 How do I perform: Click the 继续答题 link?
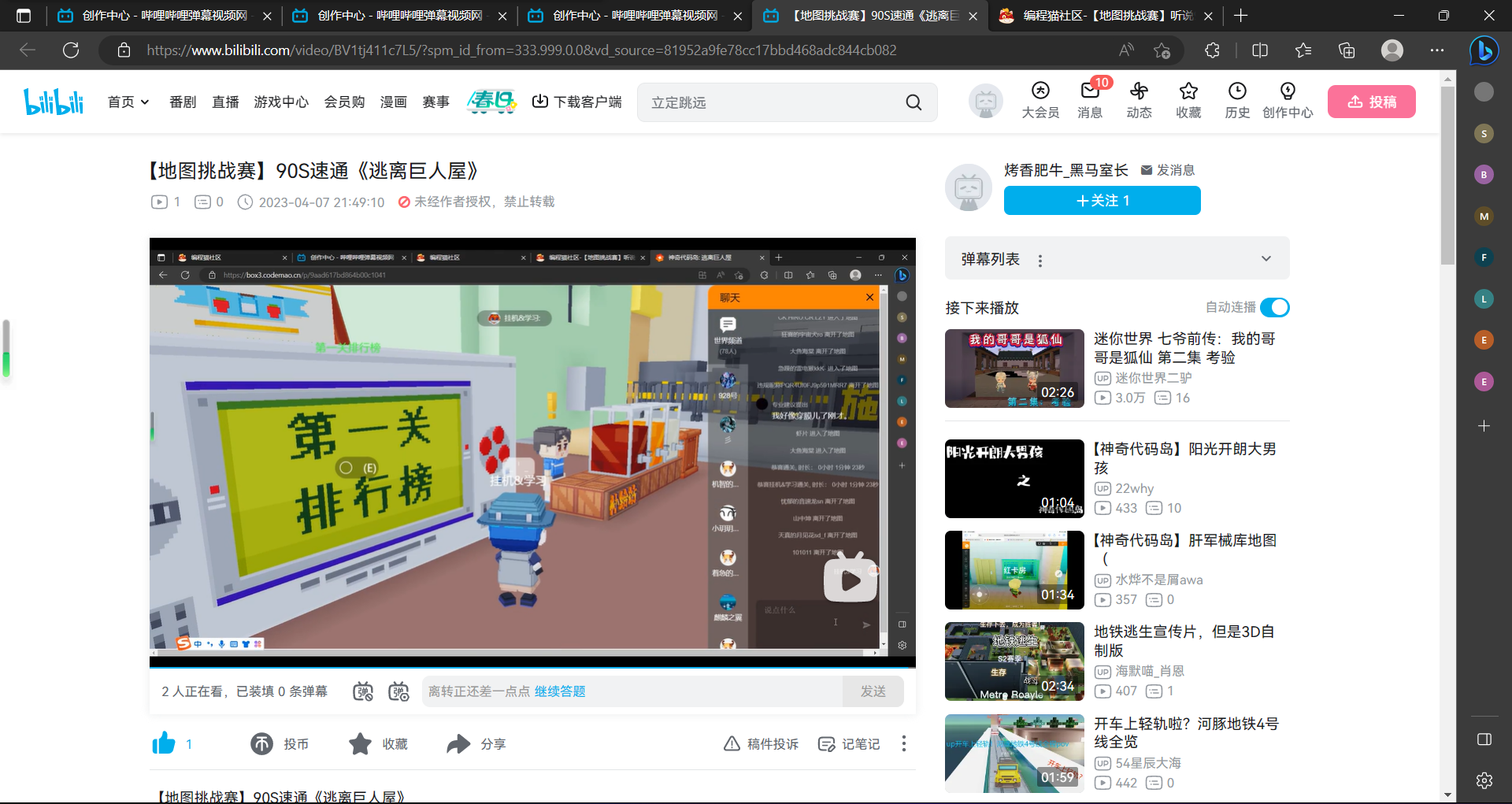pos(560,691)
